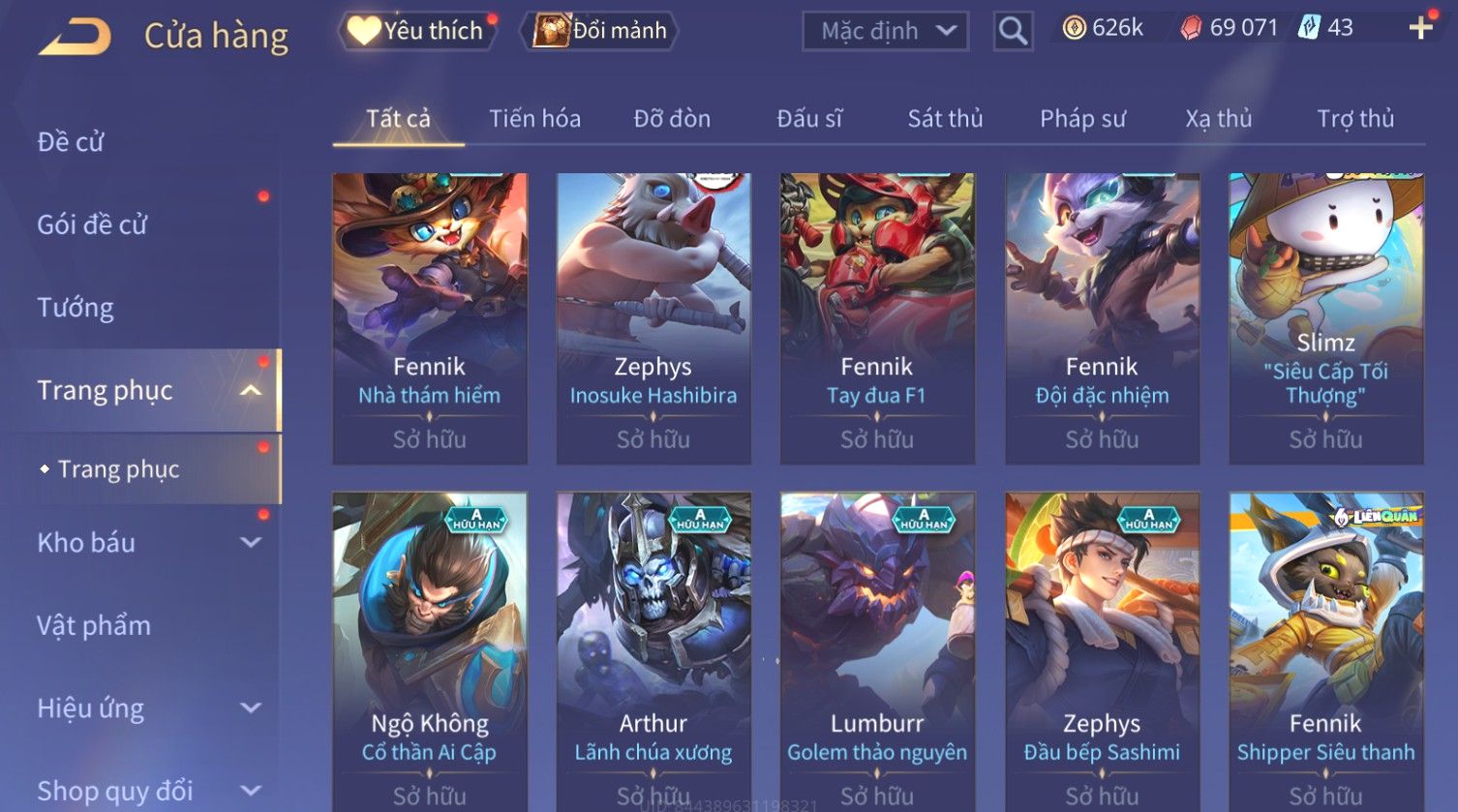Tap the red gem 69 071 icon

1191,28
